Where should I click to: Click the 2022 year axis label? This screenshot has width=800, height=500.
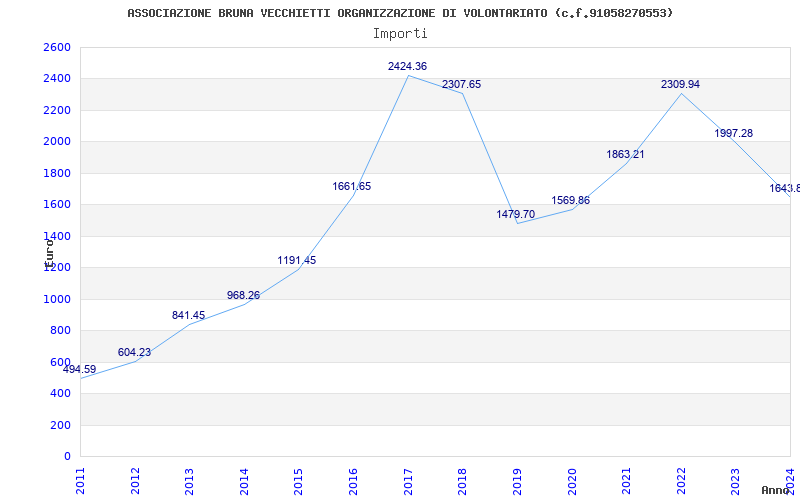click(x=681, y=481)
